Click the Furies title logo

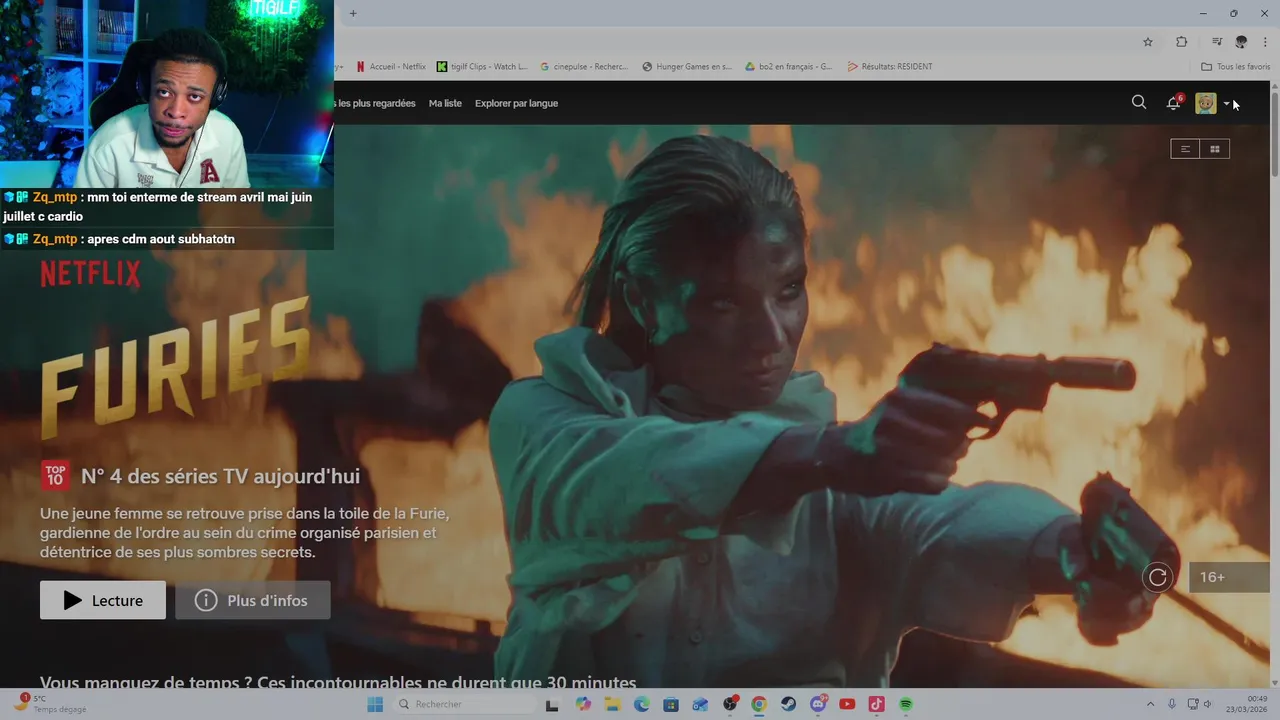[x=175, y=367]
